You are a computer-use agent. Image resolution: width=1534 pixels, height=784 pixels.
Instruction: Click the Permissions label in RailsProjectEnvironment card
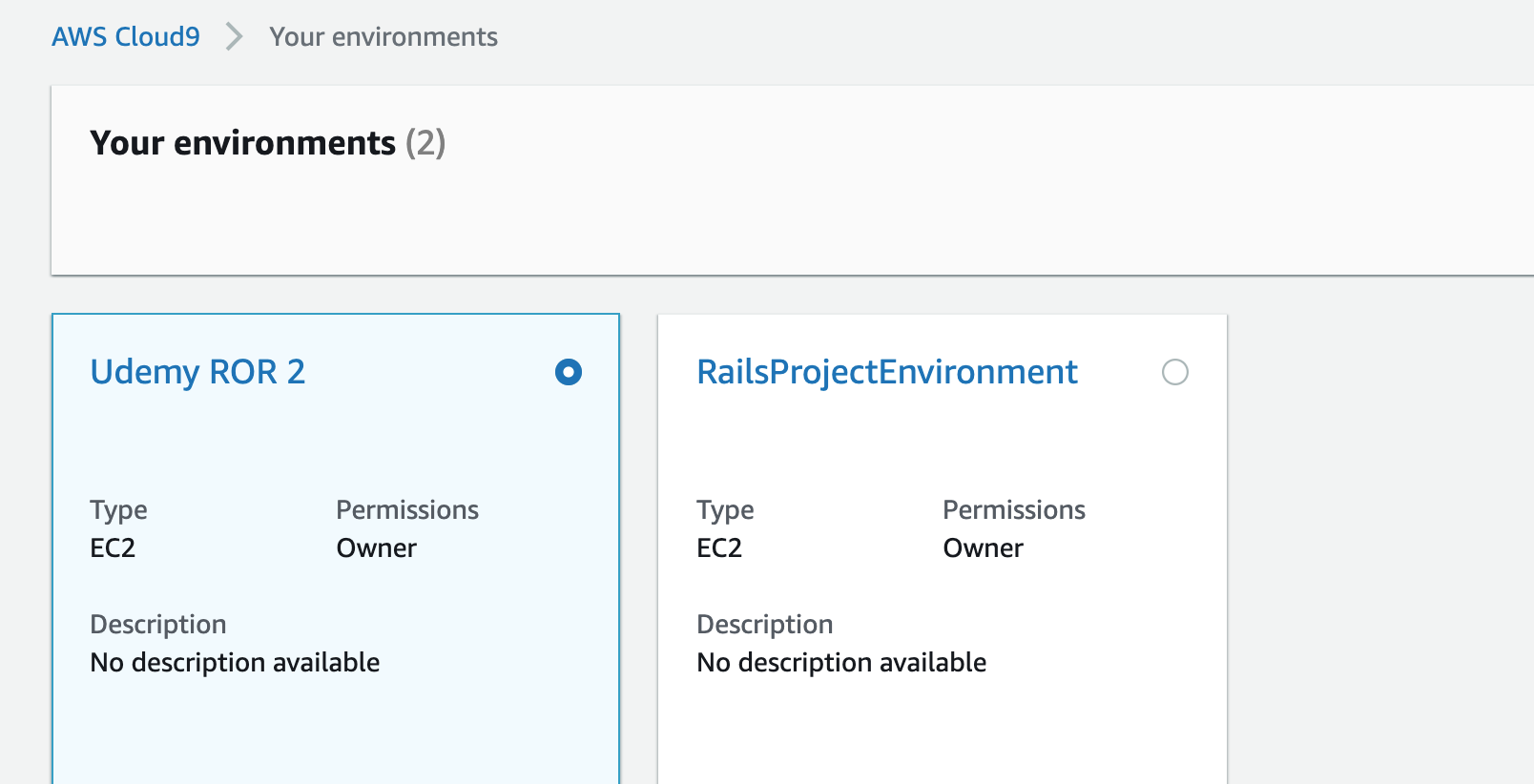tap(1014, 510)
